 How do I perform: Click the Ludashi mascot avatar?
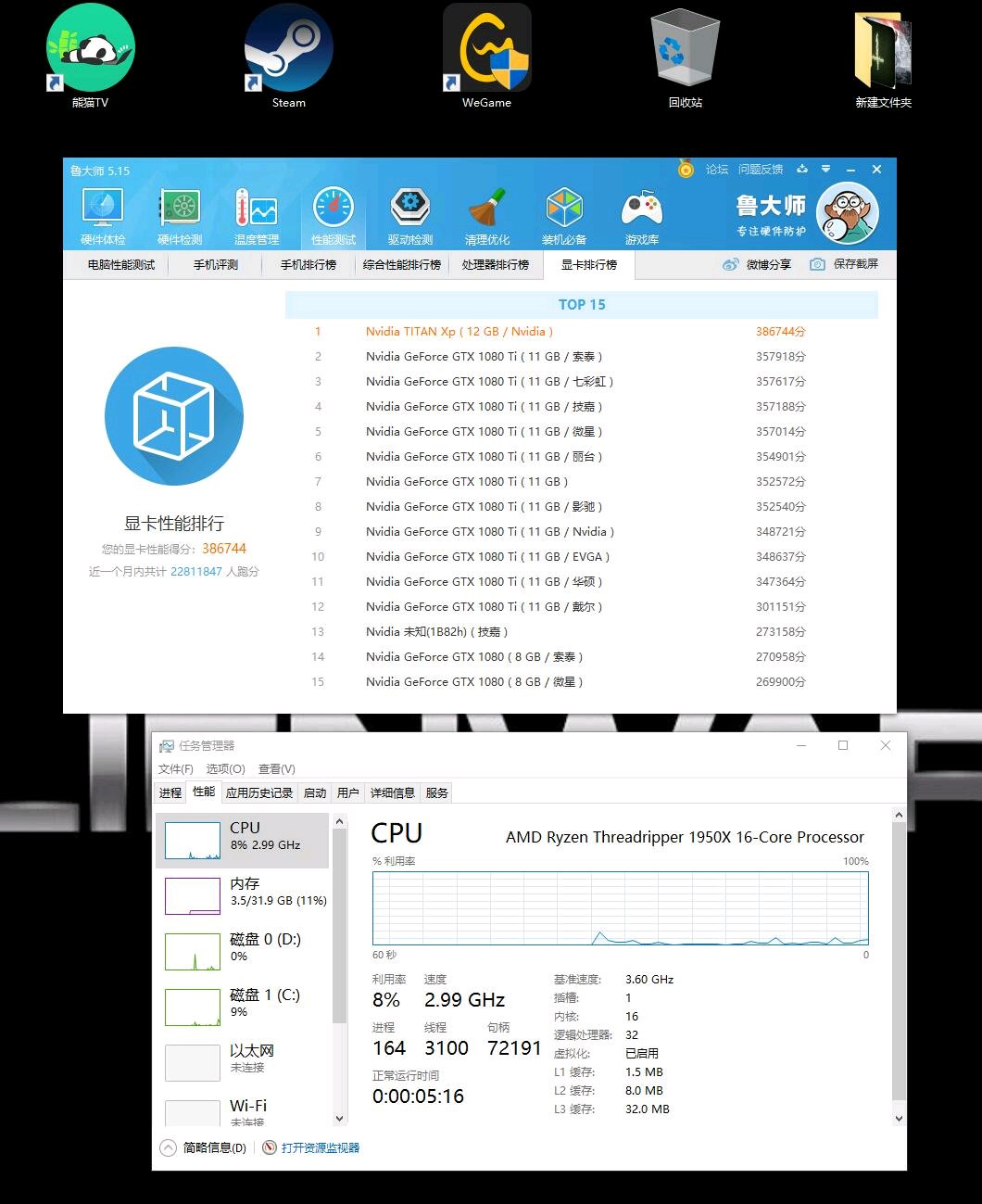(x=849, y=213)
